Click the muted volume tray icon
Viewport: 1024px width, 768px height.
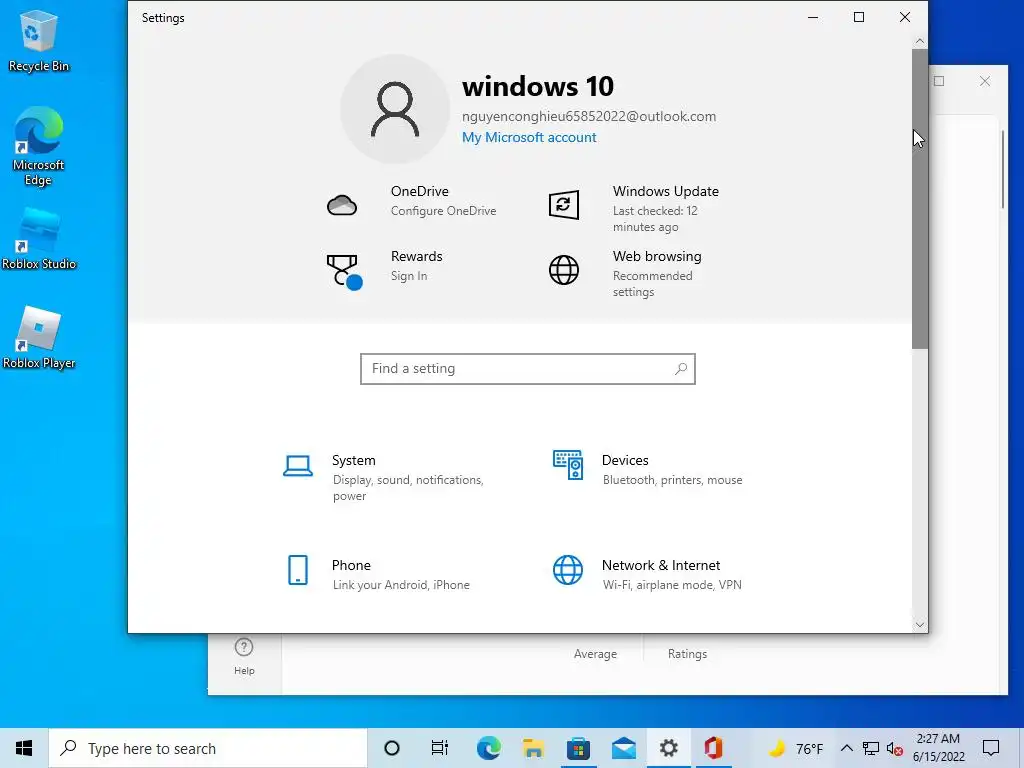click(895, 749)
